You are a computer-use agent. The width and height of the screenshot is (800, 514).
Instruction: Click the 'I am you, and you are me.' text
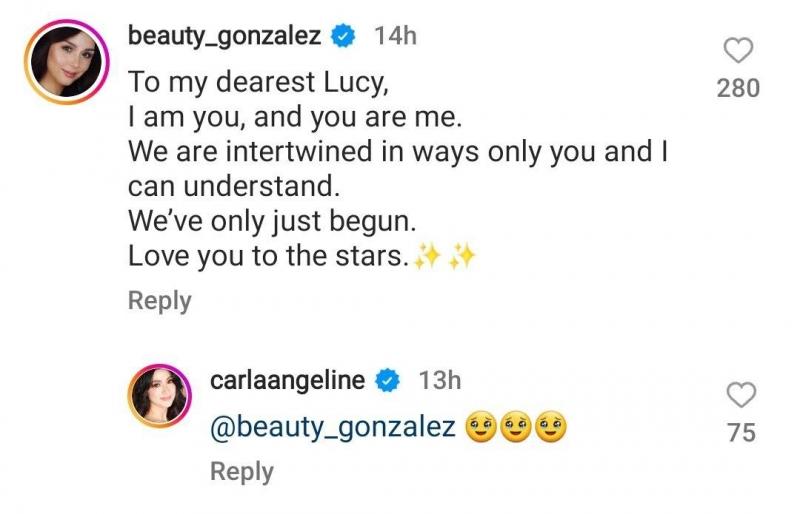coord(295,117)
